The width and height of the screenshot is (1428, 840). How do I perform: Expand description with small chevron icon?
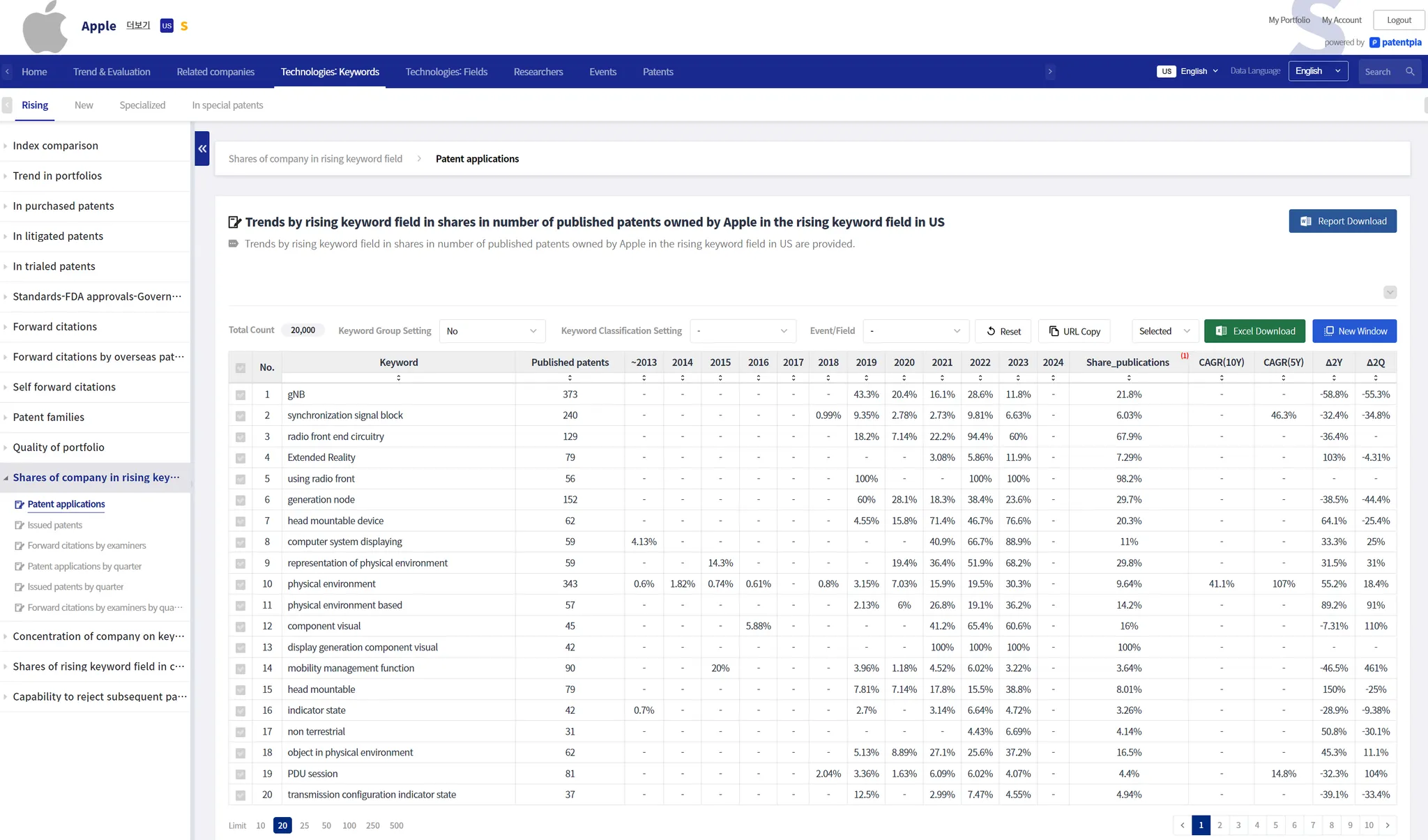[x=1390, y=293]
